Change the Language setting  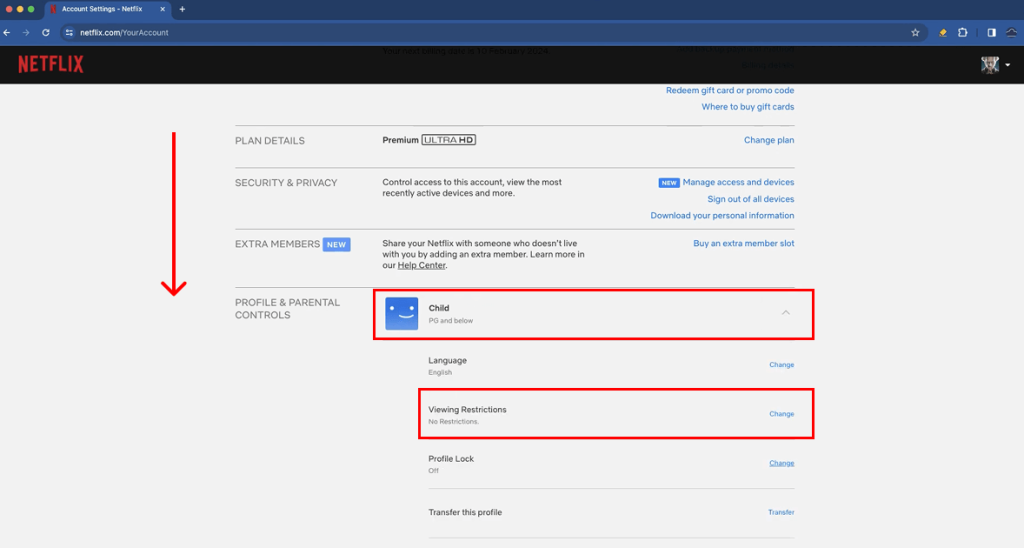781,365
